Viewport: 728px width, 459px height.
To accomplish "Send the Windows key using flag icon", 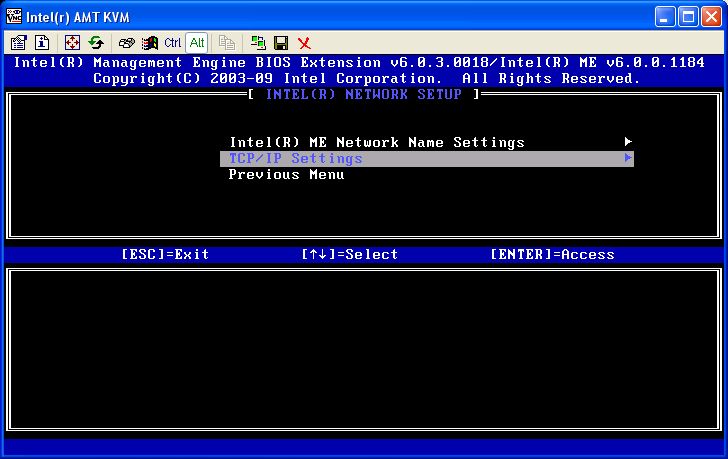I will click(150, 43).
